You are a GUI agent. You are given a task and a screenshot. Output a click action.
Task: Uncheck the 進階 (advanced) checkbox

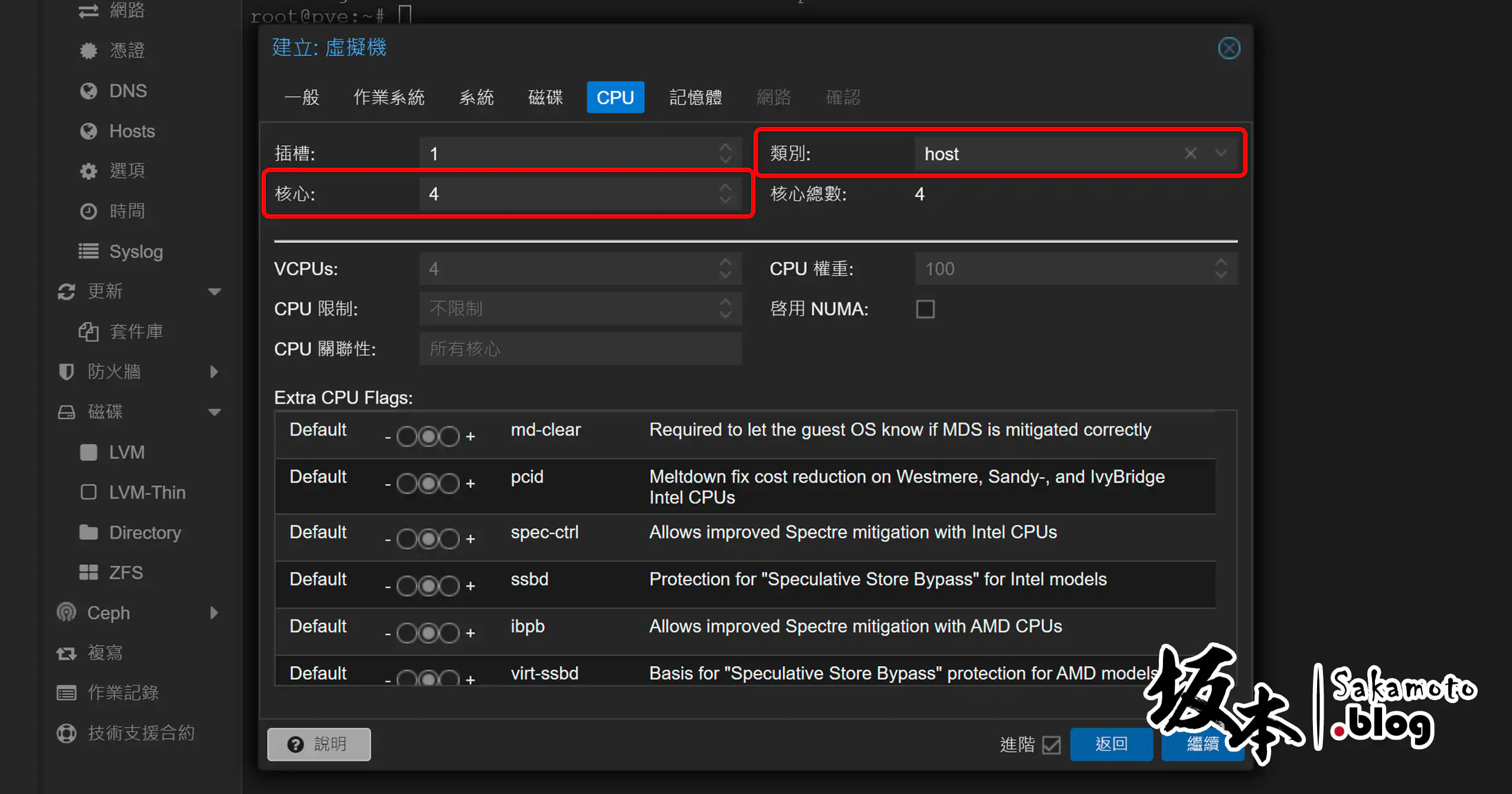tap(1051, 745)
